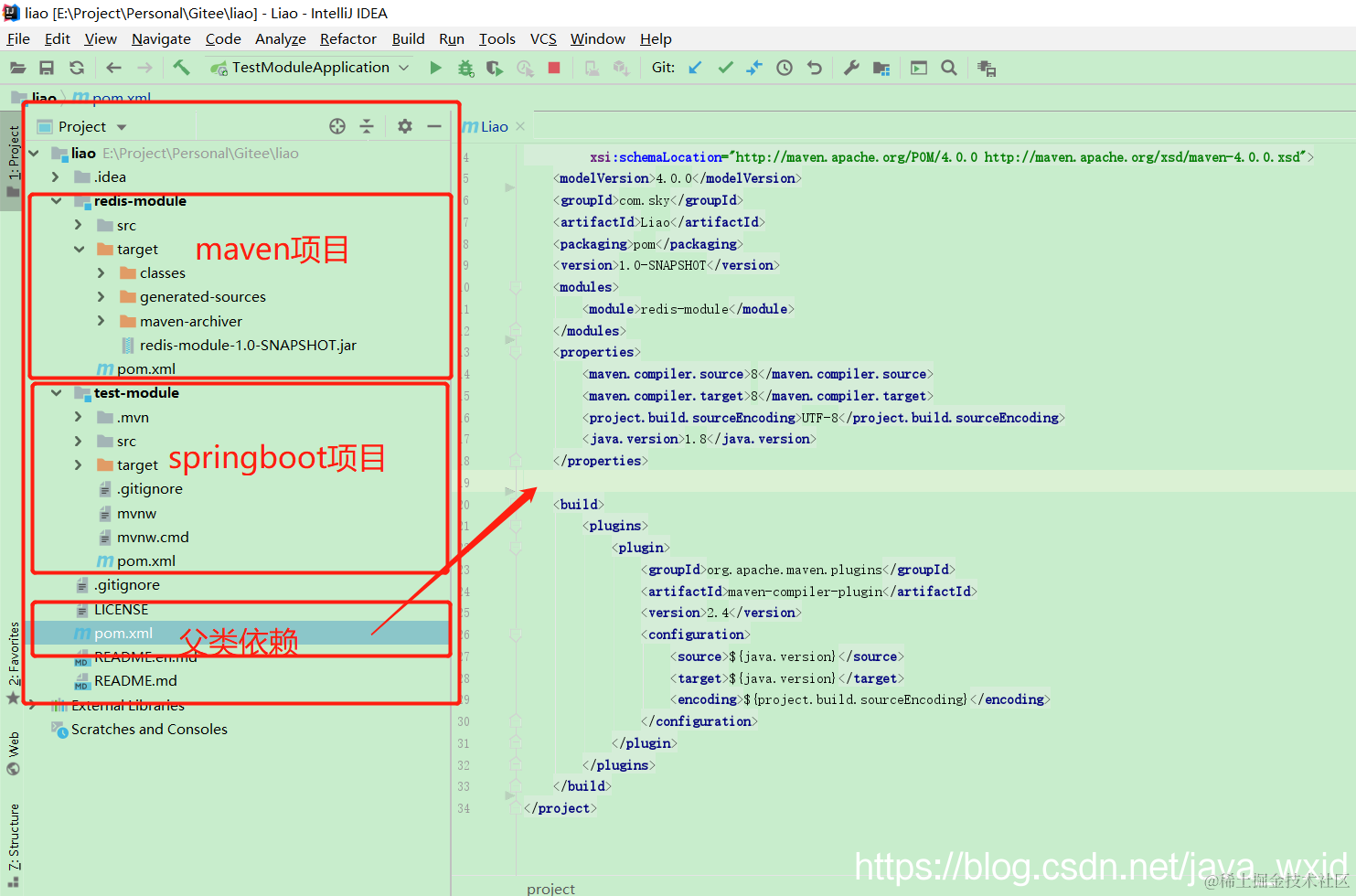Update project via Git blue arrow

(x=695, y=68)
